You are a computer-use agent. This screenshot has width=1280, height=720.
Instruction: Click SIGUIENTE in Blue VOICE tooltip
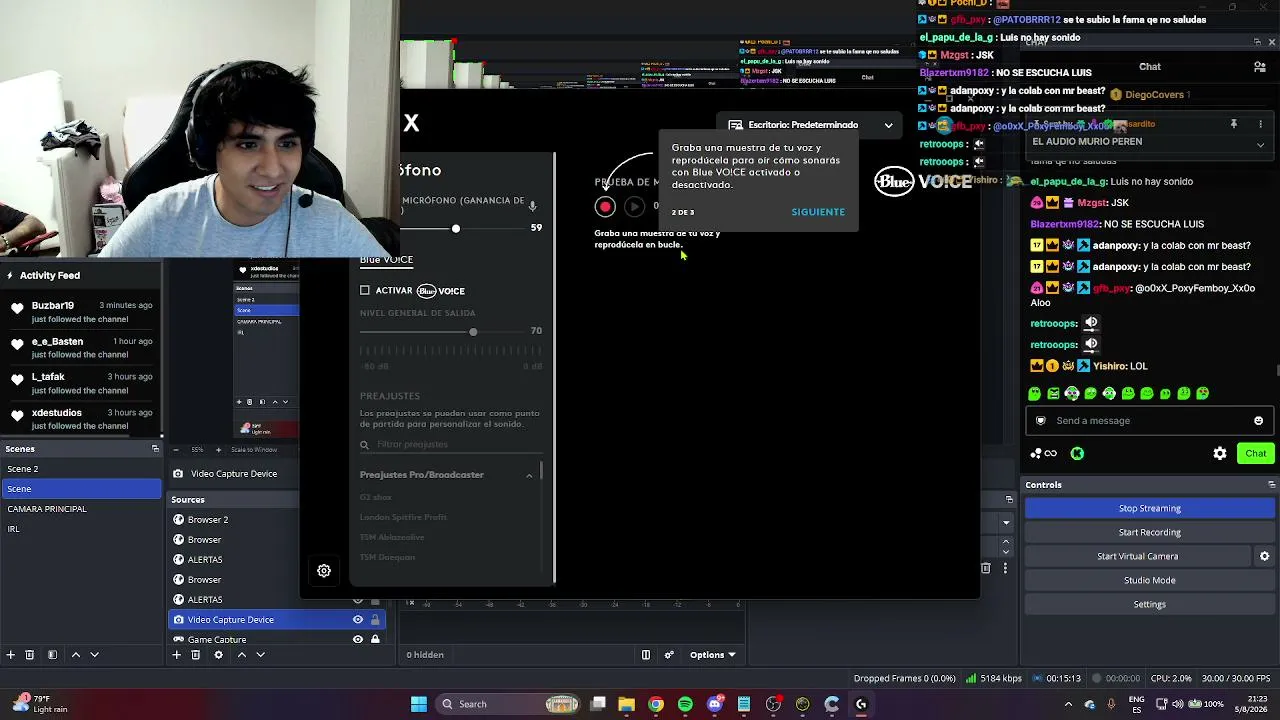(x=818, y=212)
